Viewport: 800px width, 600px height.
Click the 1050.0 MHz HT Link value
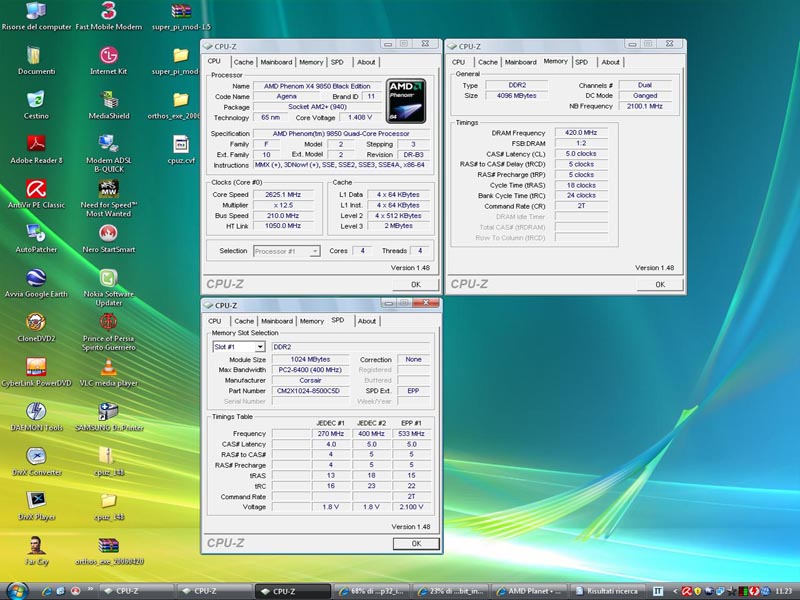tap(283, 226)
